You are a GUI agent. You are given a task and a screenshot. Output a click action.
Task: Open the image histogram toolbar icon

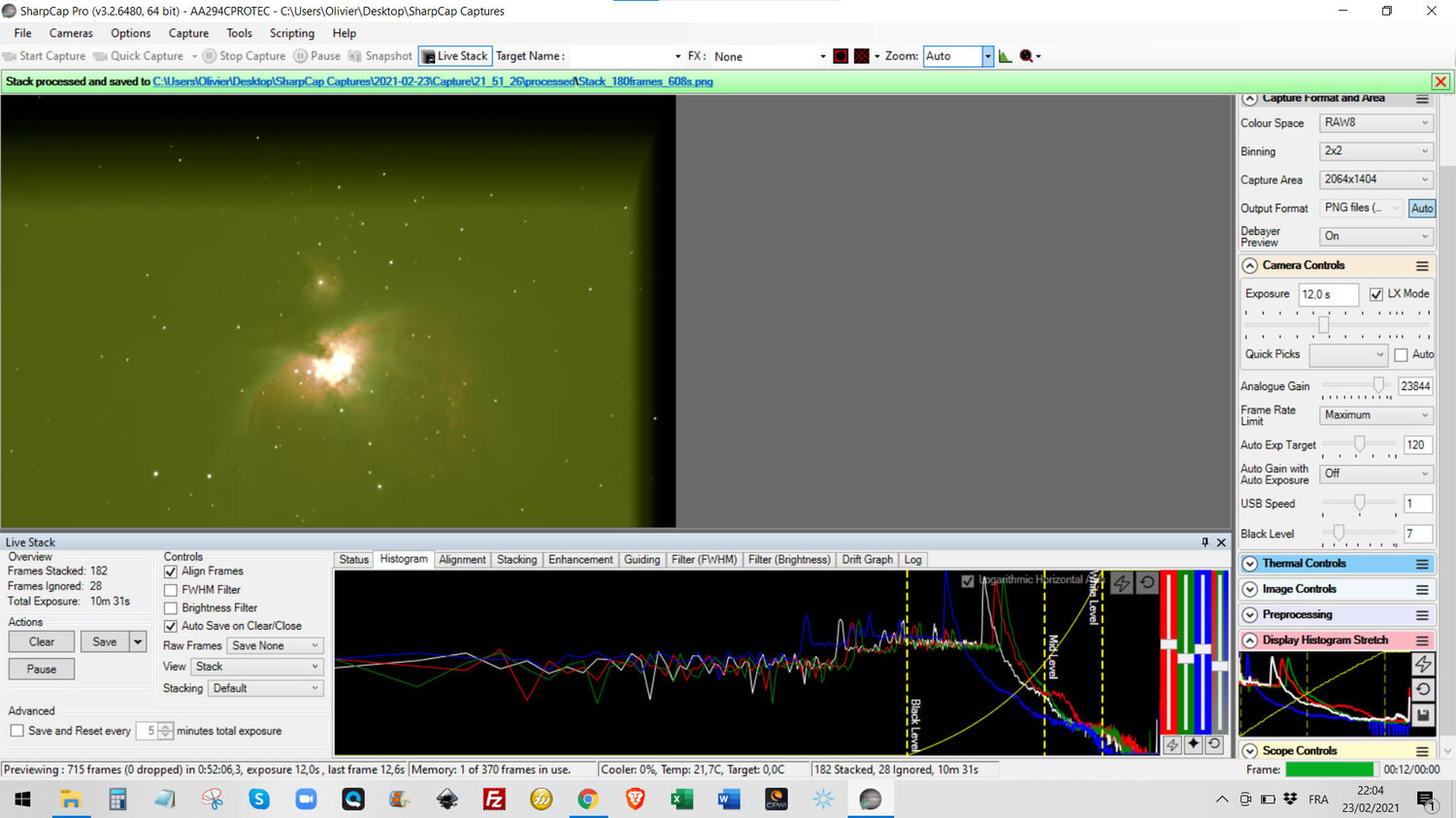coord(1005,56)
